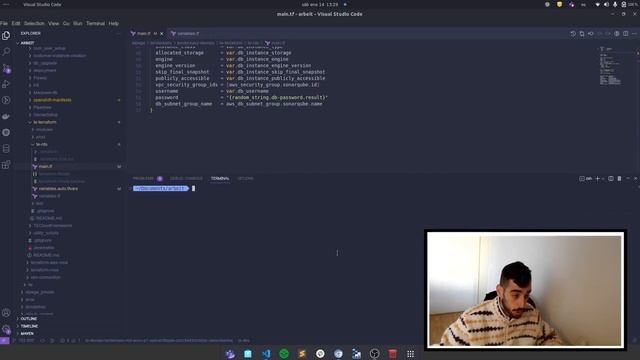Switch to the main.tf editor tab
Image resolution: width=640 pixels, height=360 pixels.
coord(144,33)
